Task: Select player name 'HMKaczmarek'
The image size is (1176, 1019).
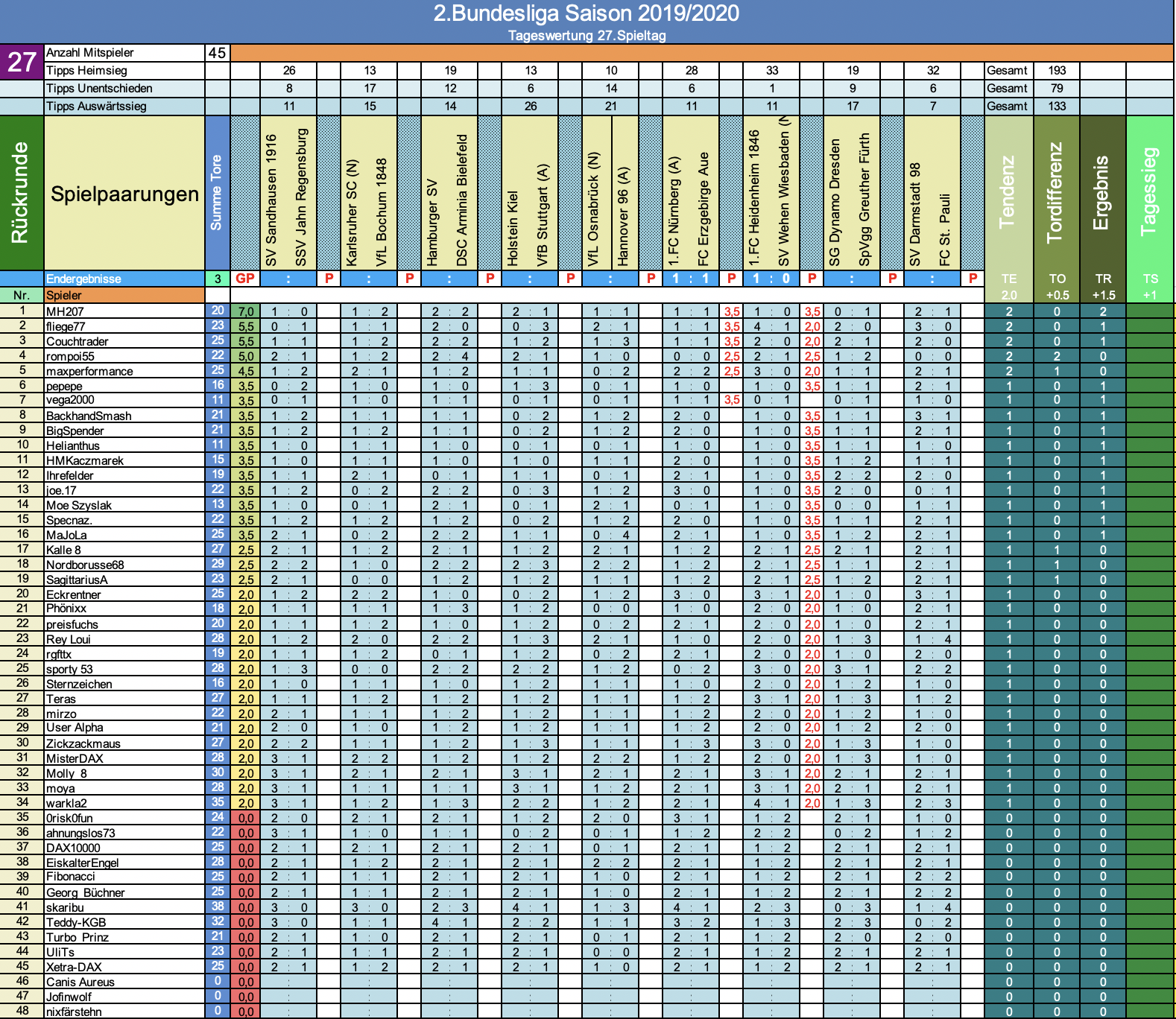Action: pyautogui.click(x=85, y=460)
